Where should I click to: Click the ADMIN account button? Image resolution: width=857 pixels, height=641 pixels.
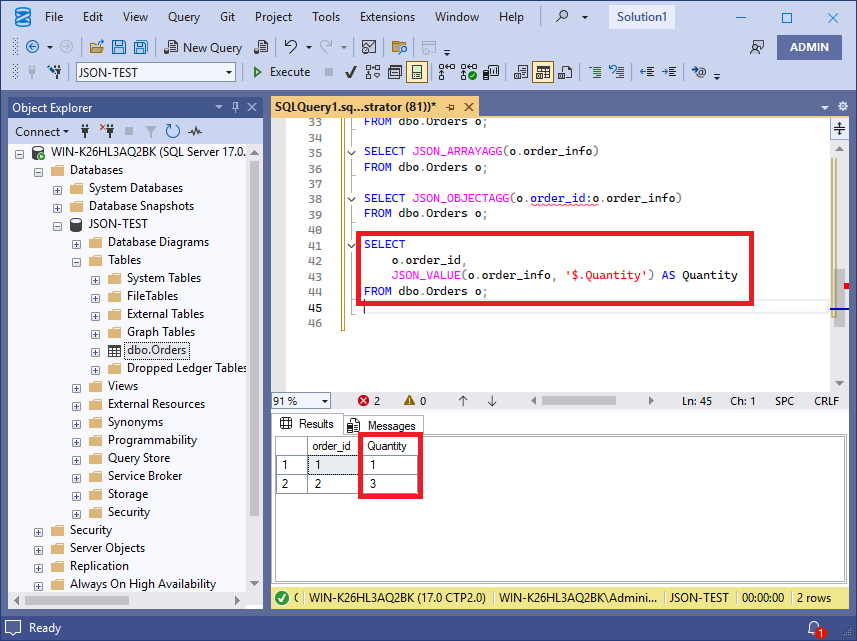809,48
